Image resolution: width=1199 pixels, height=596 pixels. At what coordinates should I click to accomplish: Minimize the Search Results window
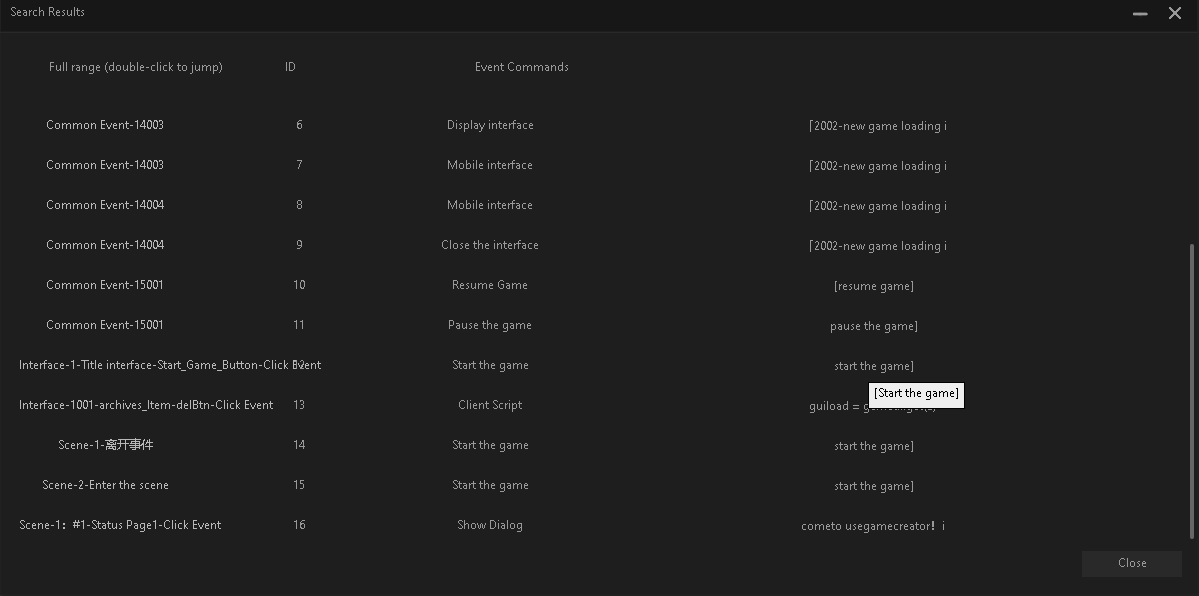click(1140, 13)
